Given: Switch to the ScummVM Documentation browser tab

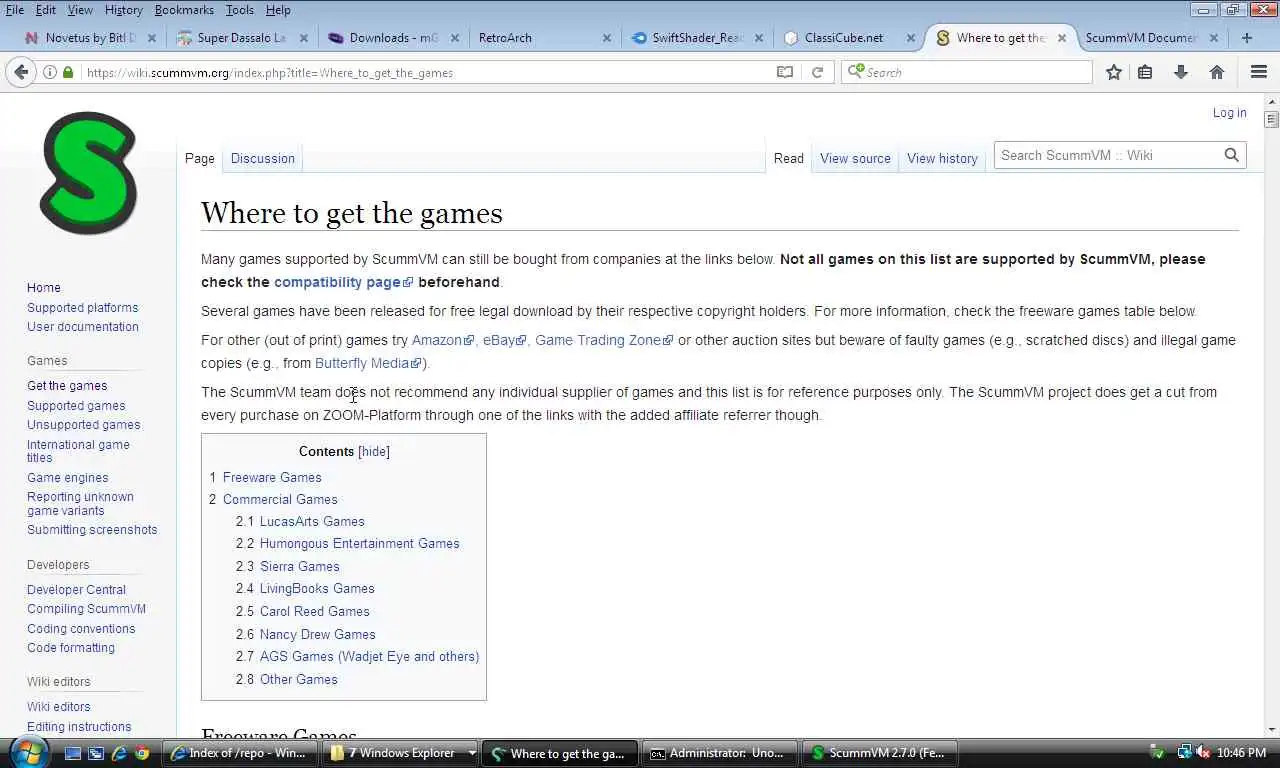Looking at the screenshot, I should point(1152,38).
